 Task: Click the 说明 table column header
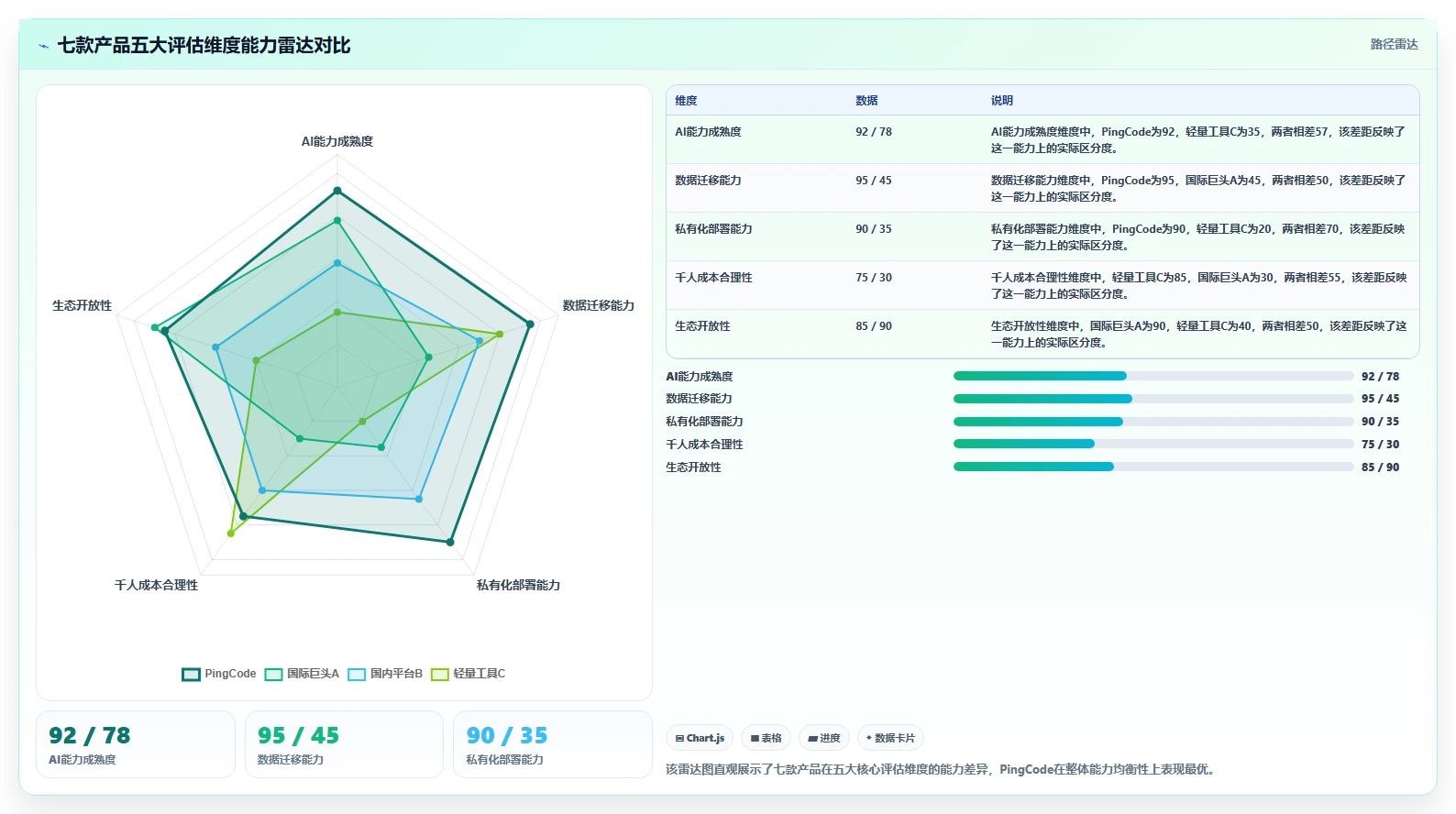1001,101
